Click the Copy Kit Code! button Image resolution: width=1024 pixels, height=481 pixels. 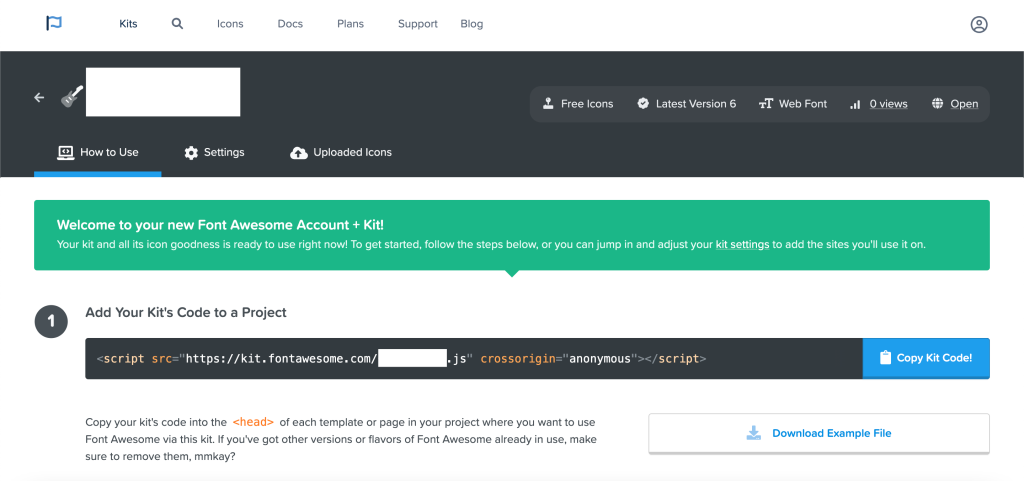point(926,358)
